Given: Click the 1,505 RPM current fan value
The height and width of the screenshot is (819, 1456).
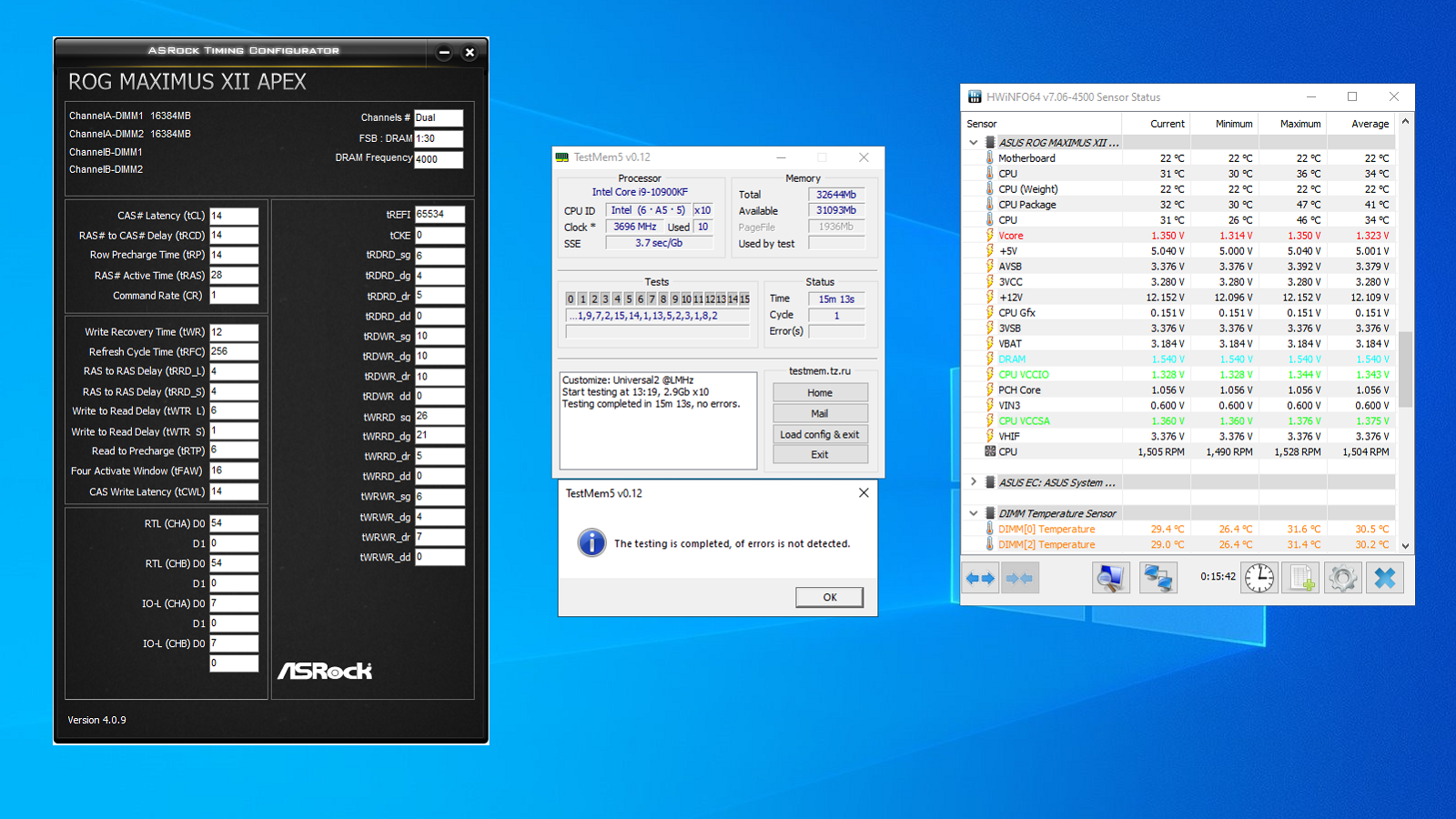Looking at the screenshot, I should [x=1161, y=452].
